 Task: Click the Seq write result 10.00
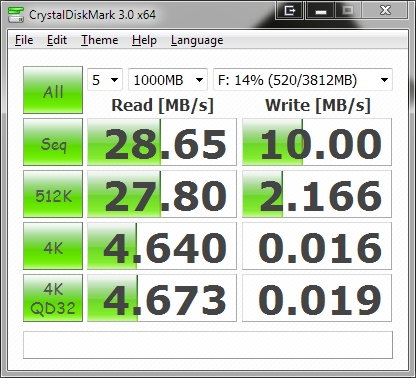pyautogui.click(x=317, y=142)
